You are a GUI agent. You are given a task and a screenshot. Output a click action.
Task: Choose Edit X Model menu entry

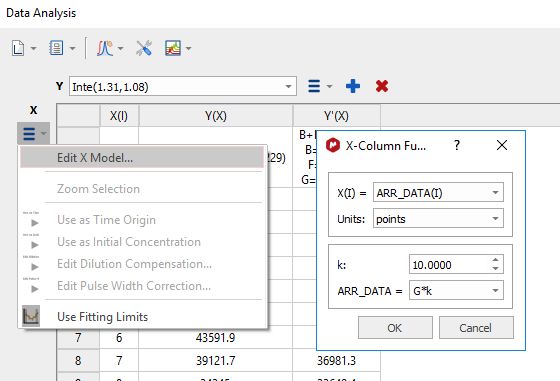pos(142,157)
